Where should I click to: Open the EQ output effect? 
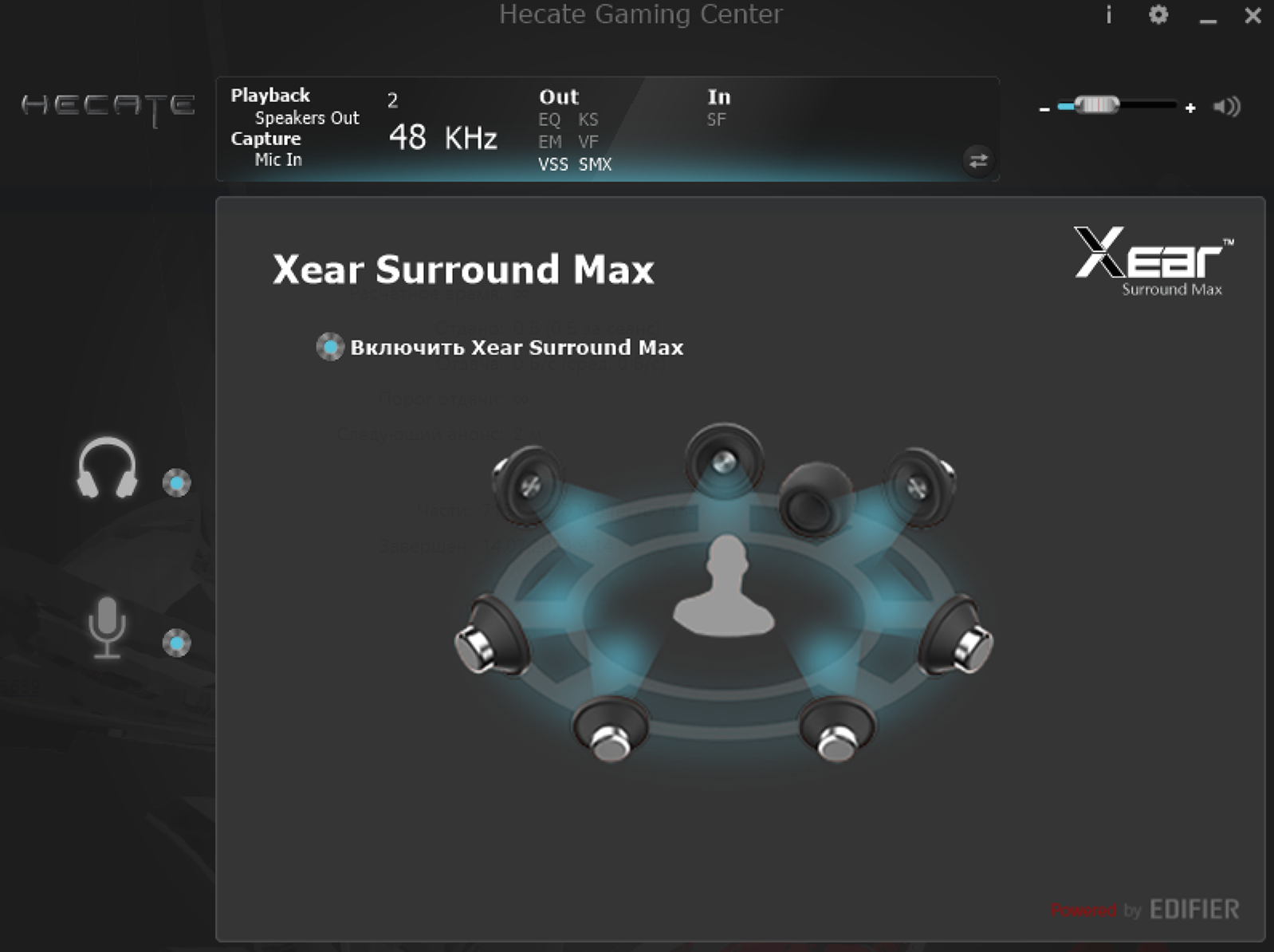tap(549, 120)
